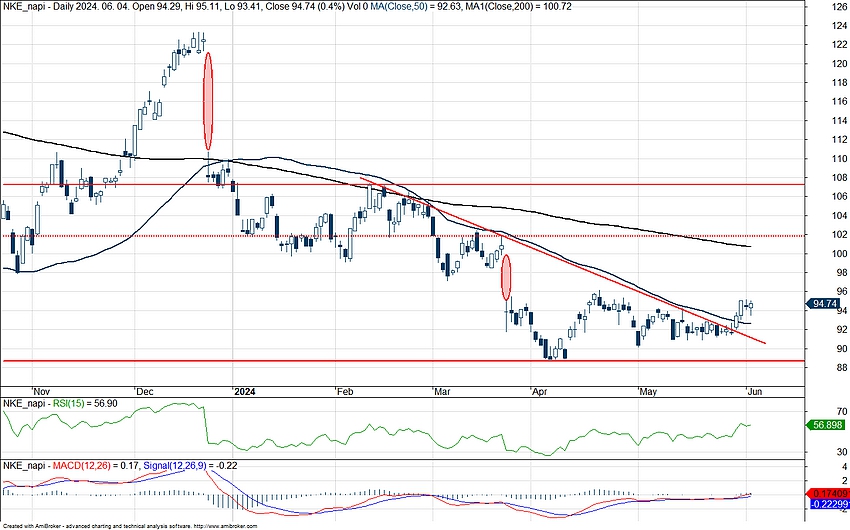Select the small red ellipse near late March
This screenshot has width=850, height=530.
point(506,277)
